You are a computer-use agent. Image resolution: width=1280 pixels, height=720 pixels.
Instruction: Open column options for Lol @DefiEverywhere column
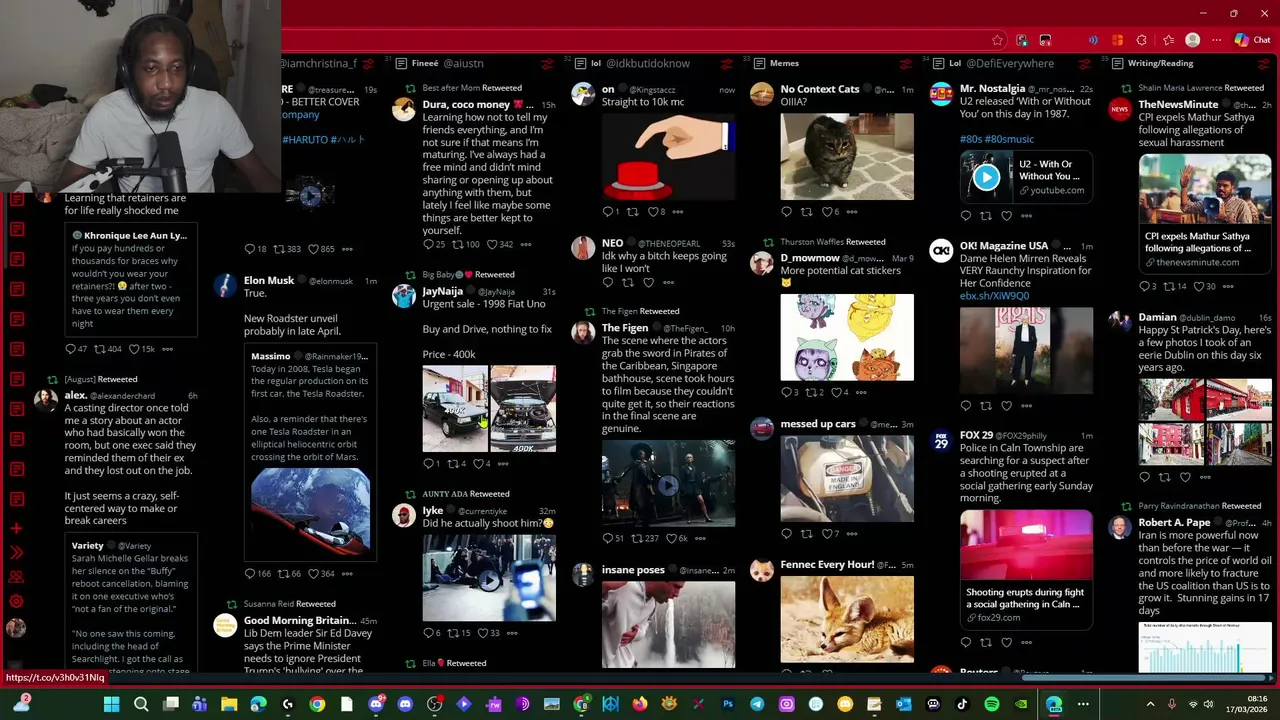point(1084,63)
